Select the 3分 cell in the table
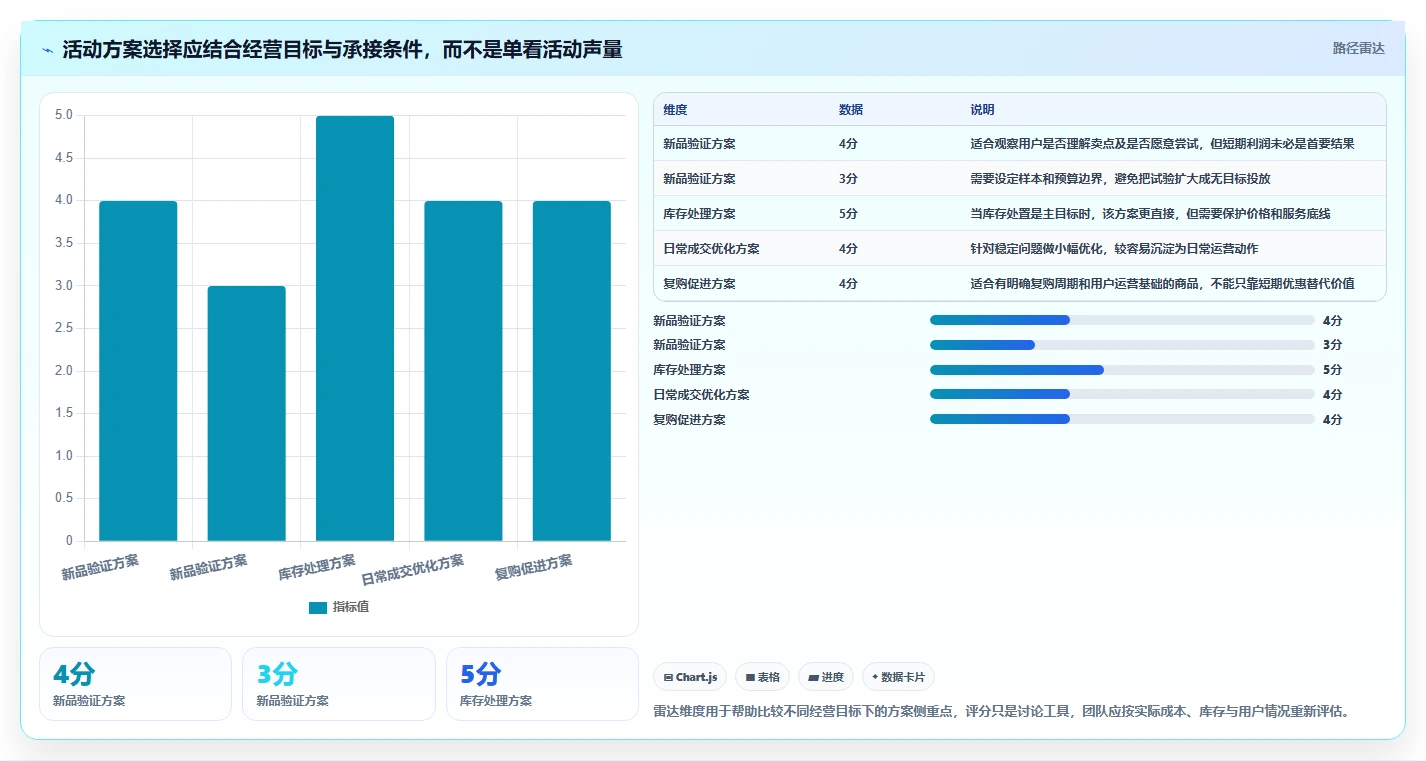This screenshot has width=1426, height=761. click(848, 179)
